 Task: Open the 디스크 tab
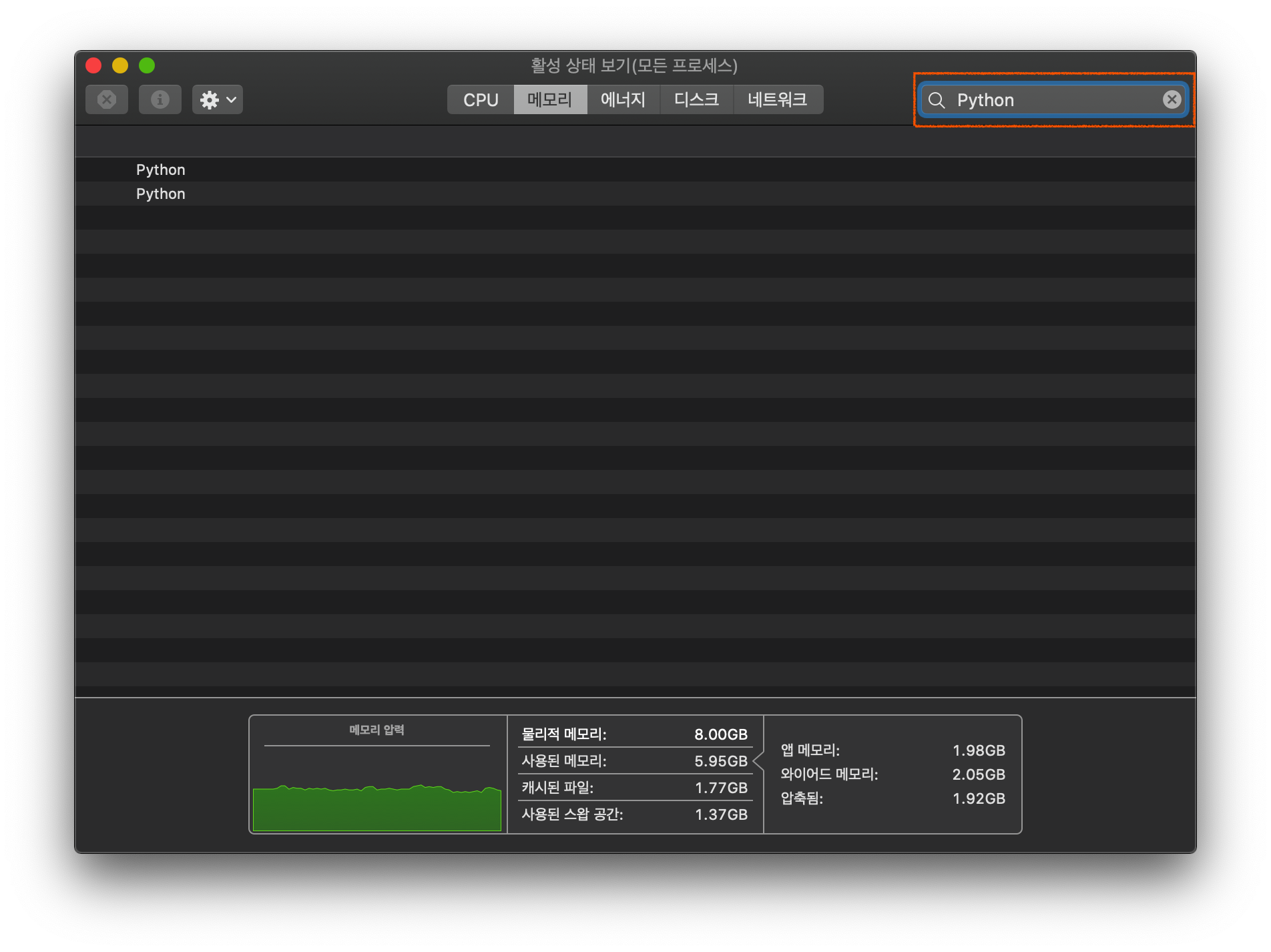(x=697, y=99)
